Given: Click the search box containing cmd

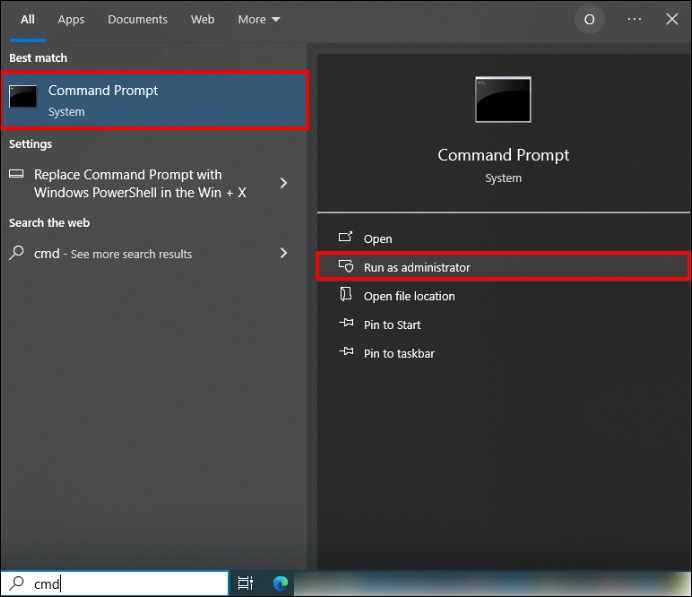Looking at the screenshot, I should point(115,583).
